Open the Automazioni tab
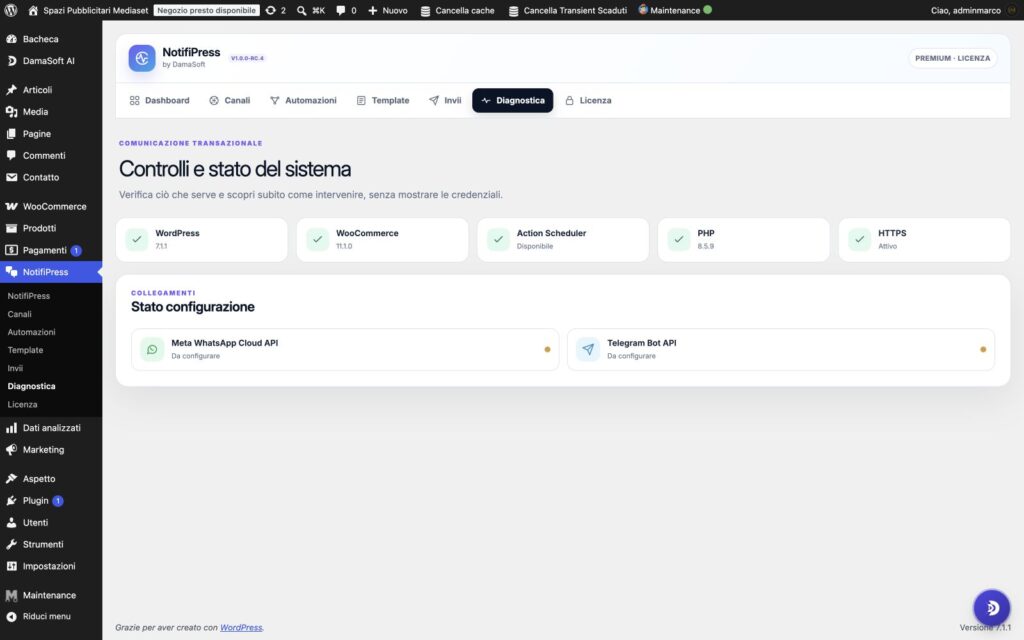The width and height of the screenshot is (1024, 640). (303, 101)
